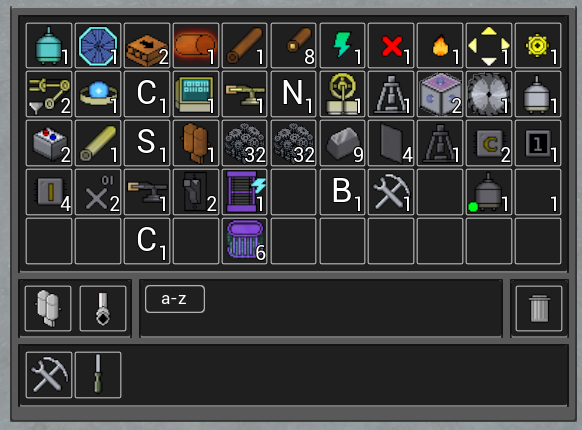Viewport: 582px width, 430px height.
Task: Pick the red X item
Action: (391, 45)
